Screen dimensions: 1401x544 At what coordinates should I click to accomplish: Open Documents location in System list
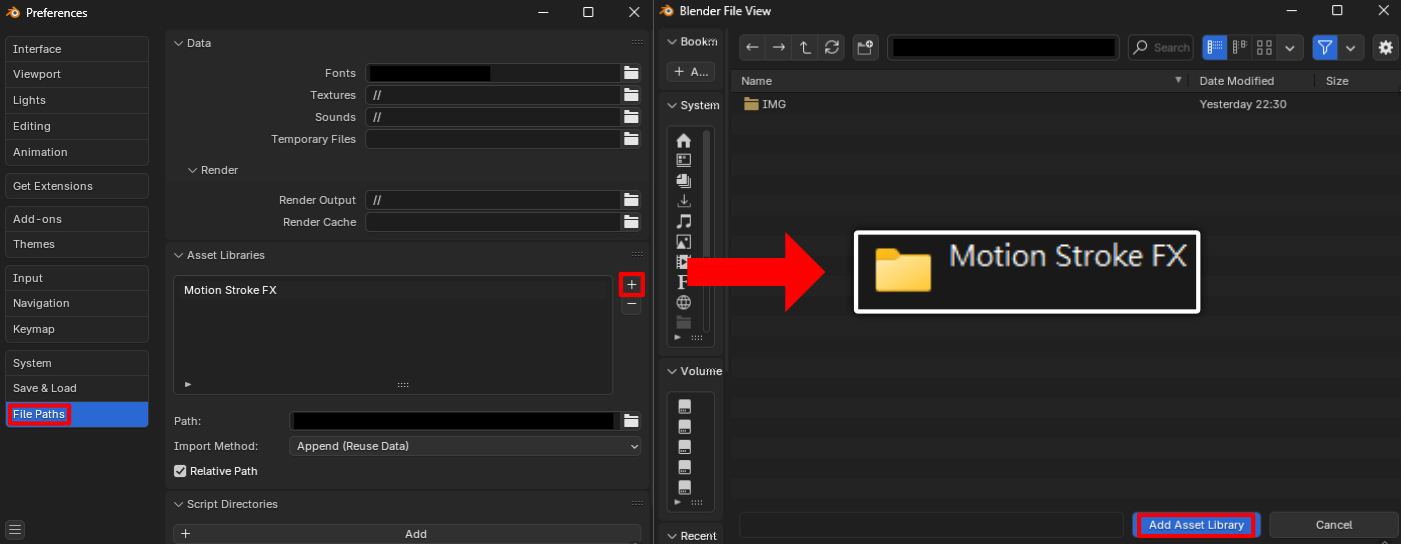pyautogui.click(x=684, y=181)
